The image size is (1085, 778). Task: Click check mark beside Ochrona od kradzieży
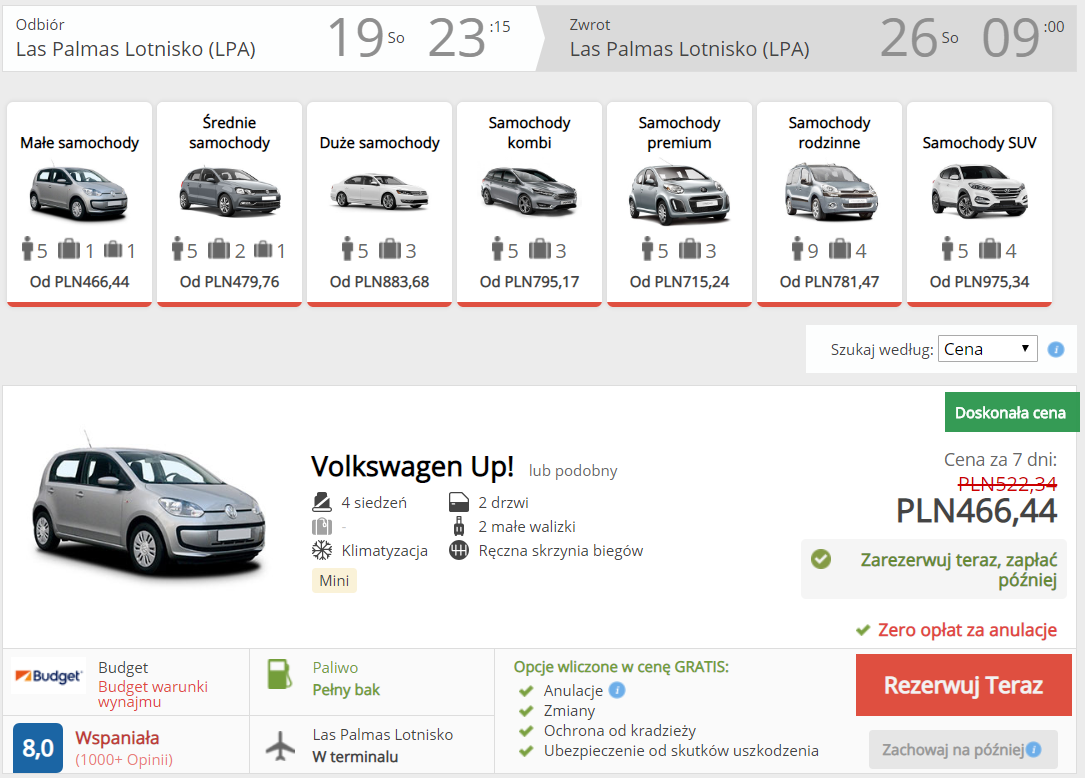pos(526,731)
